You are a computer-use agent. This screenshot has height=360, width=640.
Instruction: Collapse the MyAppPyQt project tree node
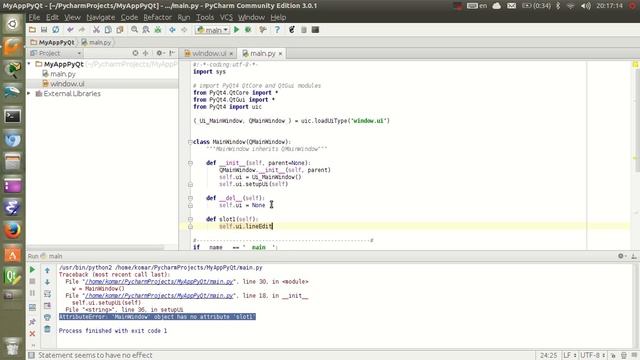point(29,64)
